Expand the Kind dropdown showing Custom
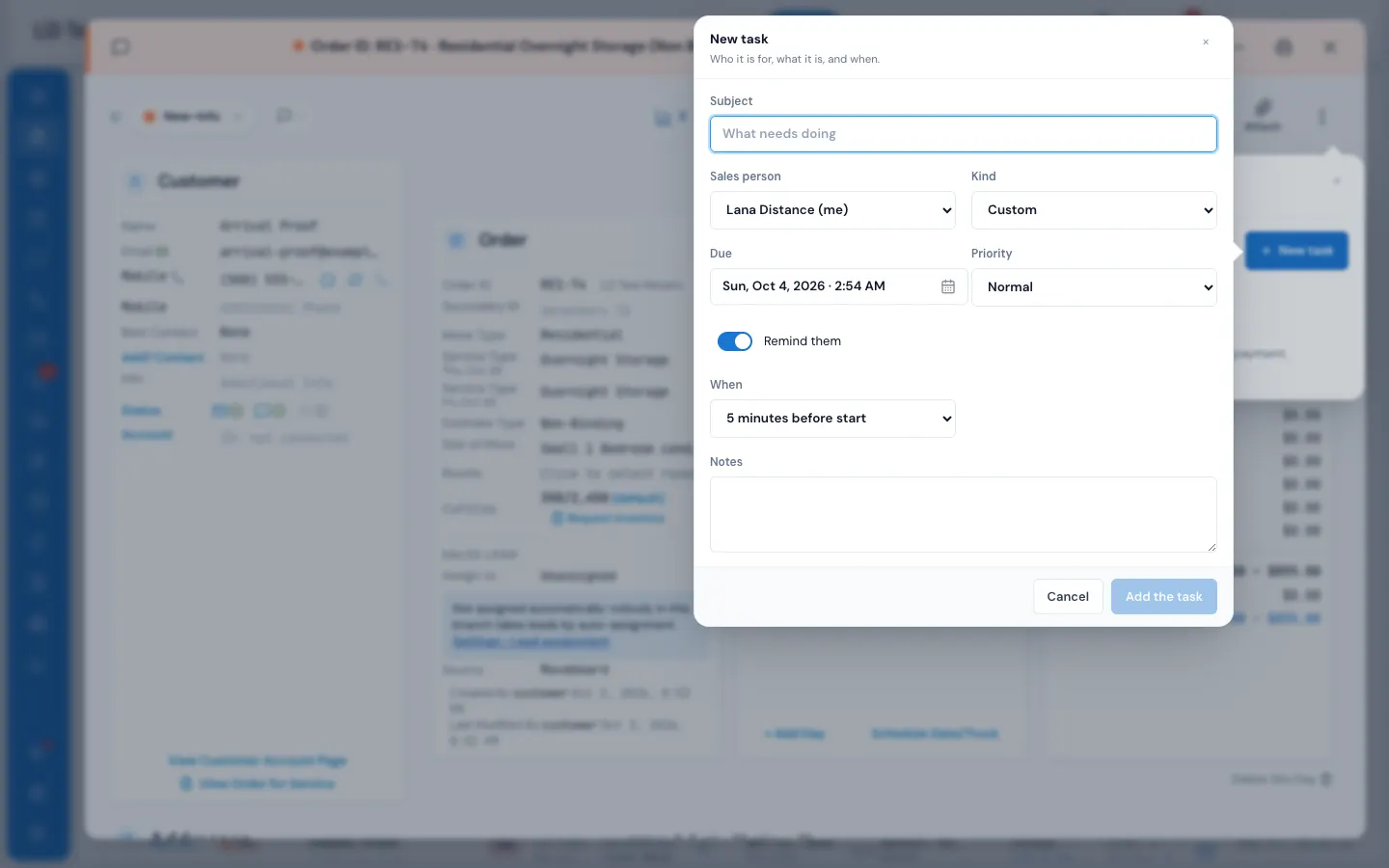 1094,210
